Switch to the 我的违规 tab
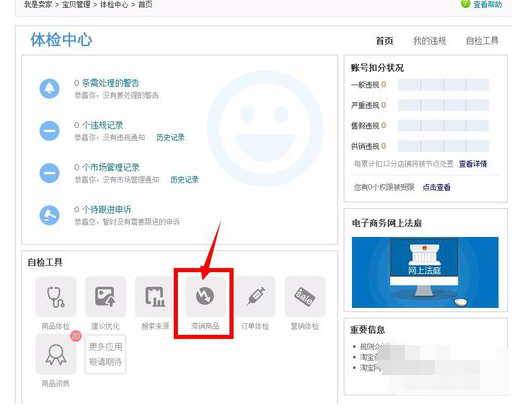Image resolution: width=532 pixels, height=407 pixels. [x=430, y=41]
